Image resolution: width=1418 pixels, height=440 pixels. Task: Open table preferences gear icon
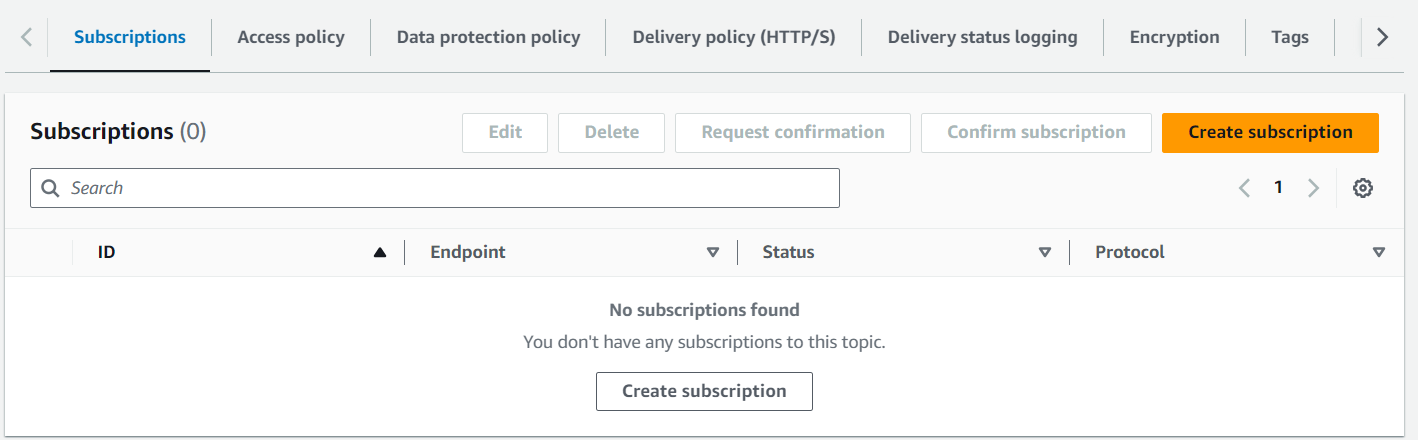pyautogui.click(x=1362, y=188)
